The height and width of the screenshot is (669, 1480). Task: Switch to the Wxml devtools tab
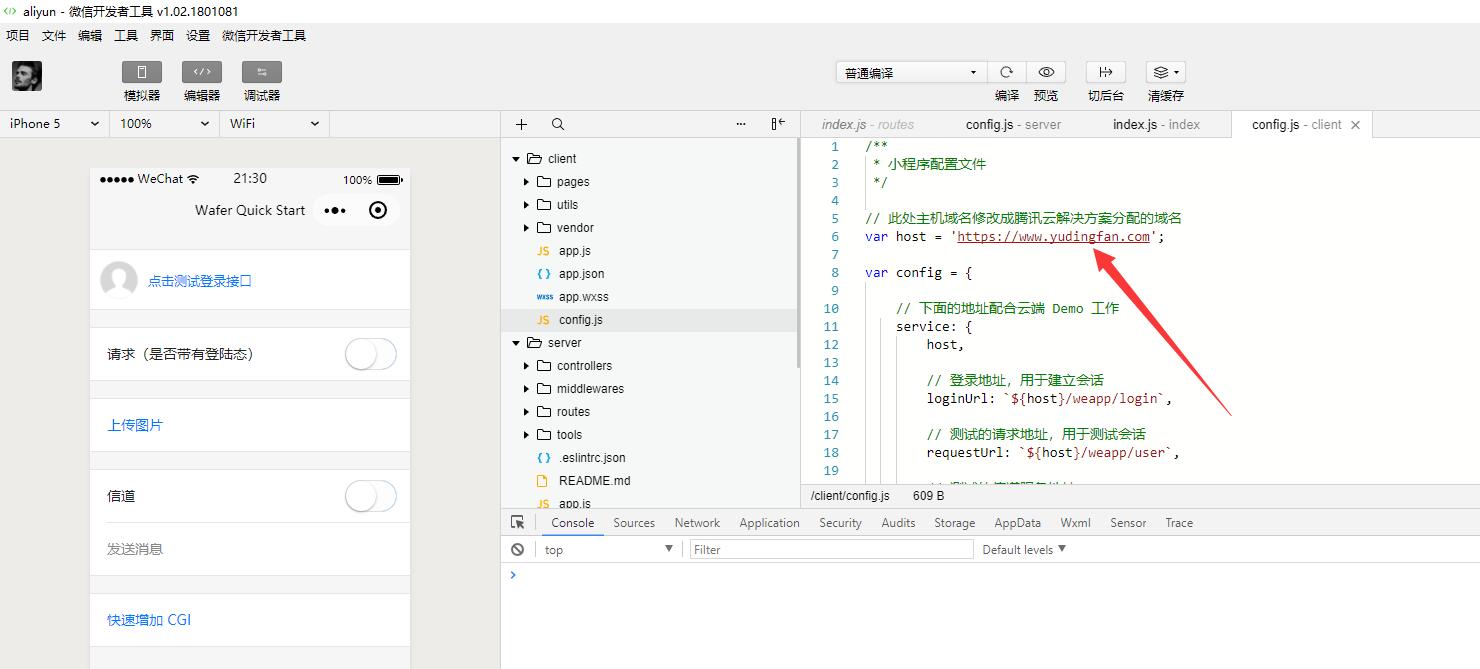pyautogui.click(x=1075, y=522)
